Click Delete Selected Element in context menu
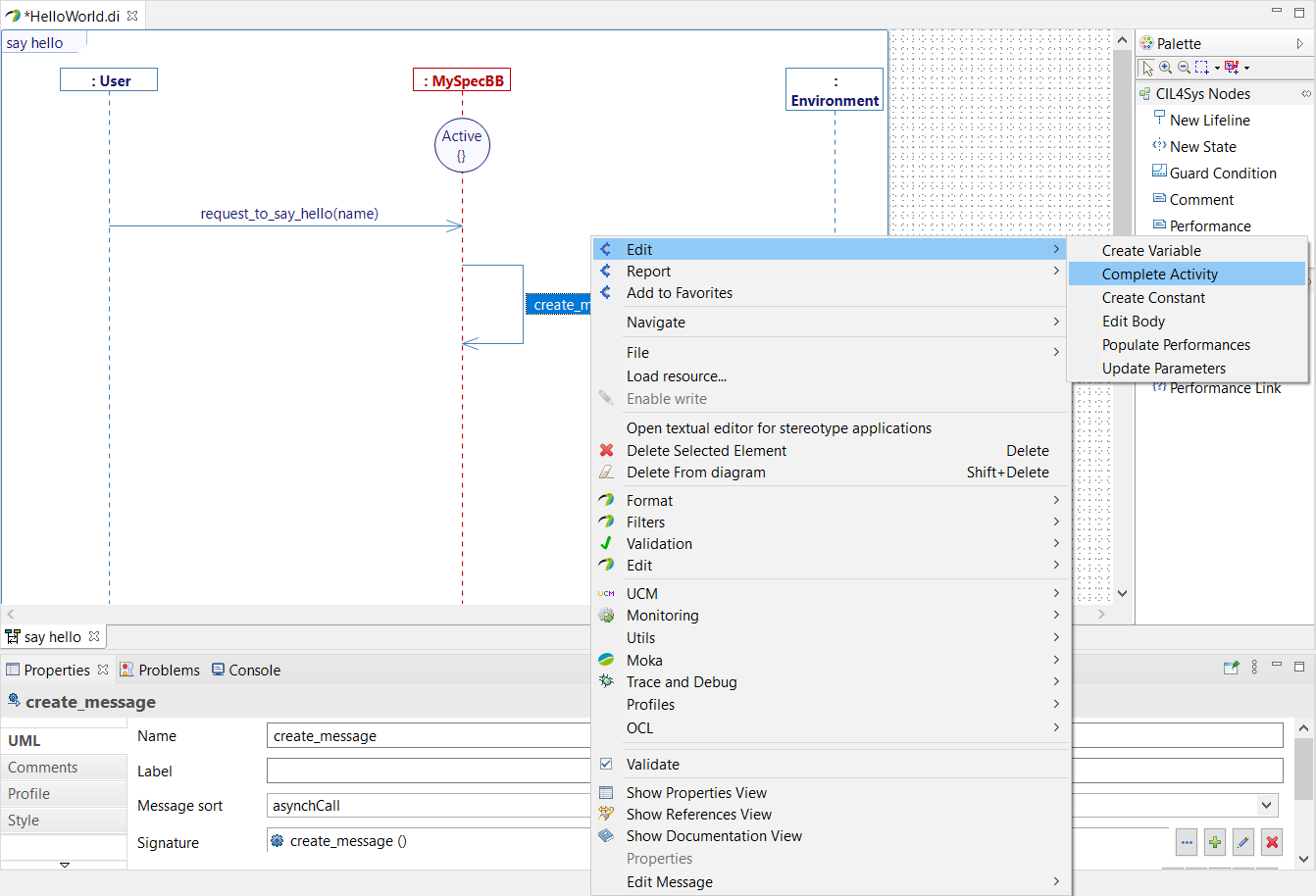This screenshot has height=896, width=1316. coord(831,450)
